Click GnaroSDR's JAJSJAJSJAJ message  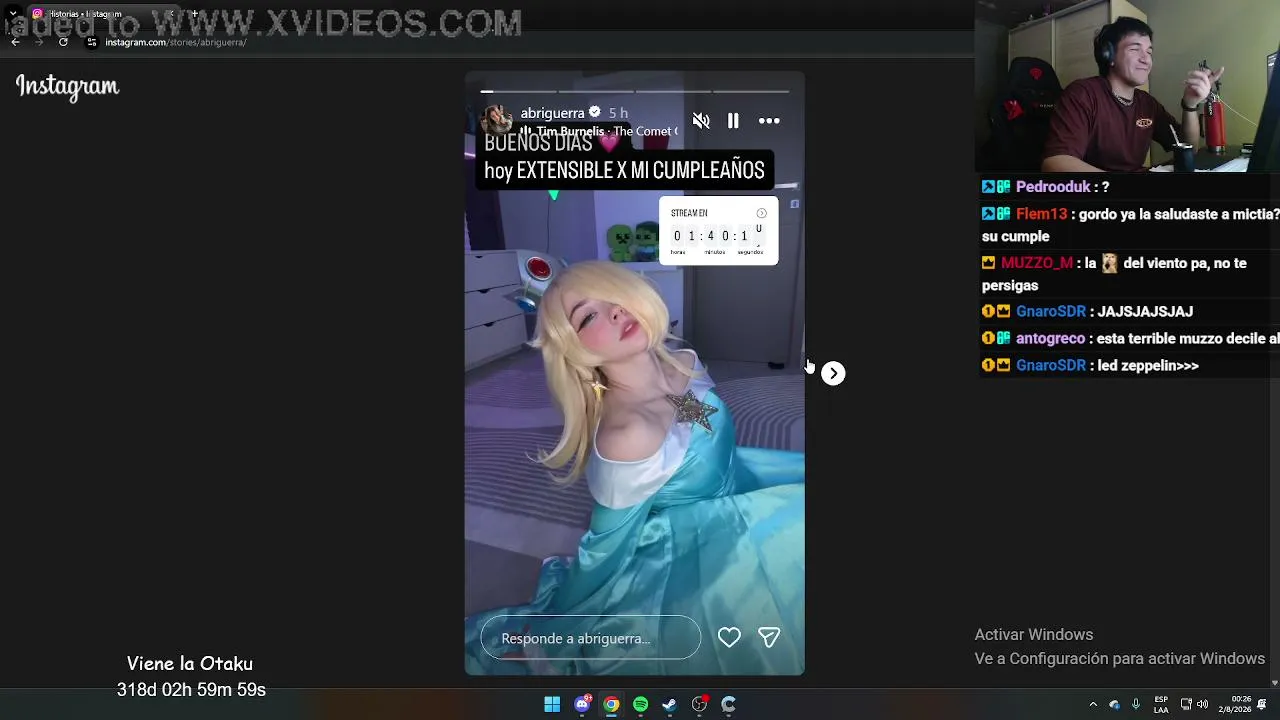[1145, 312]
